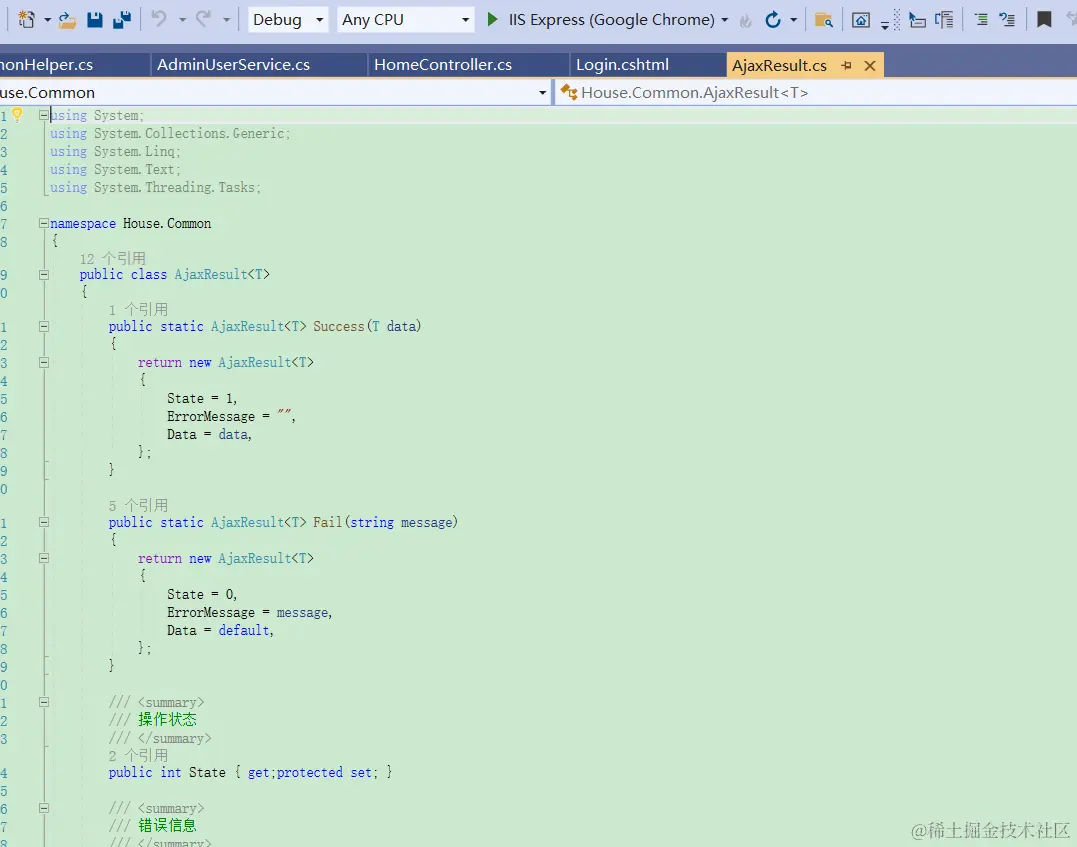Collapse the return block inside Success
1077x847 pixels.
pos(43,363)
